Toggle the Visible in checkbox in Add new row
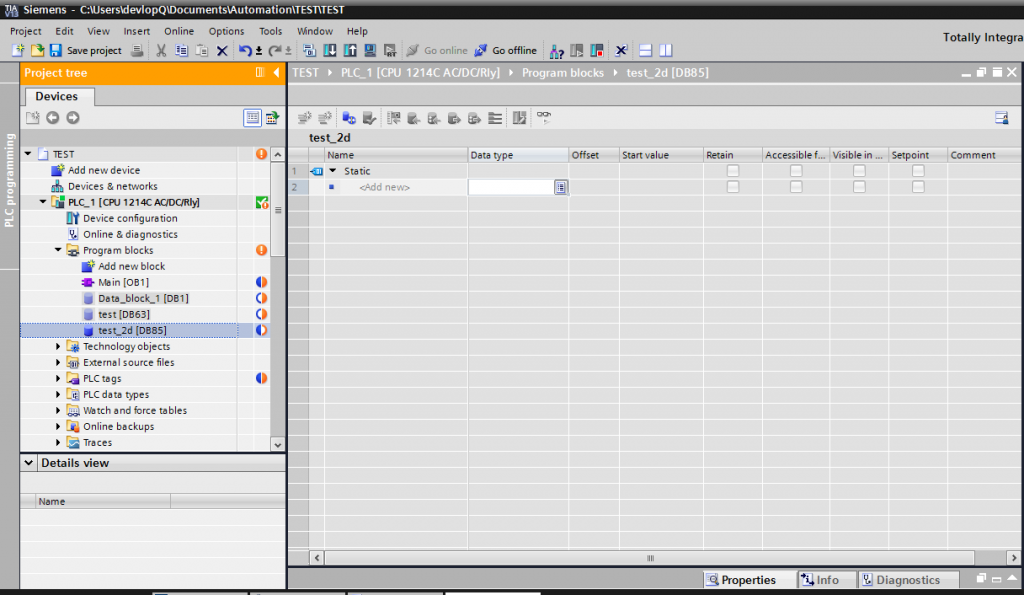The width and height of the screenshot is (1024, 595). pos(859,187)
